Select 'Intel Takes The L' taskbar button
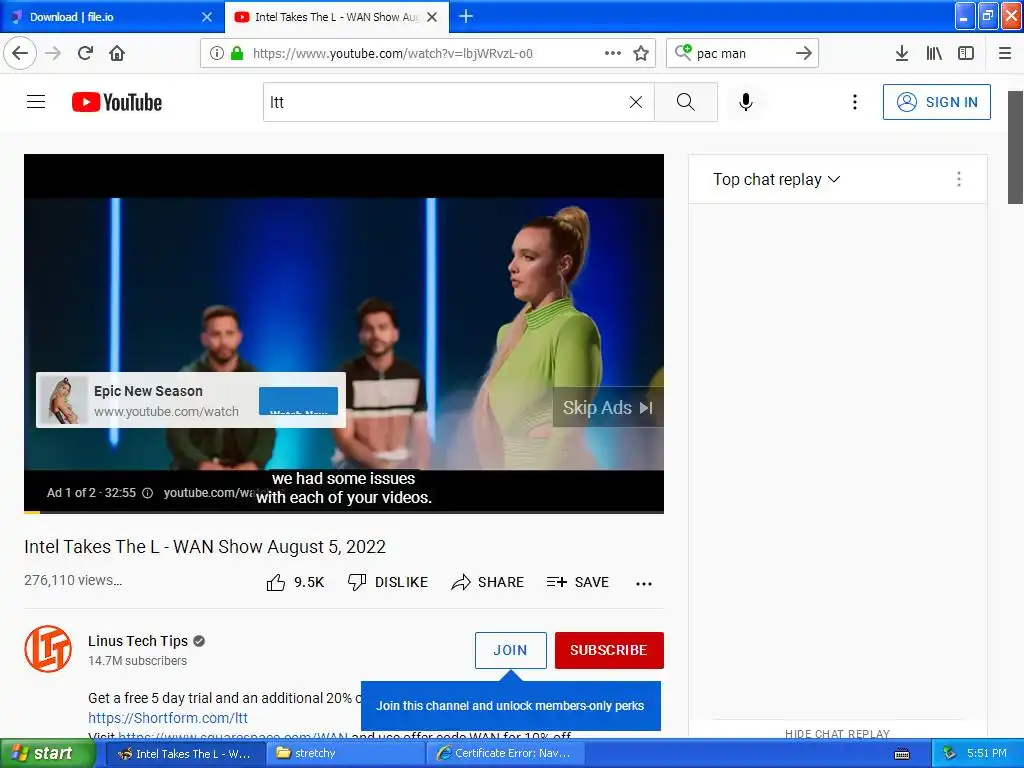 pos(186,754)
